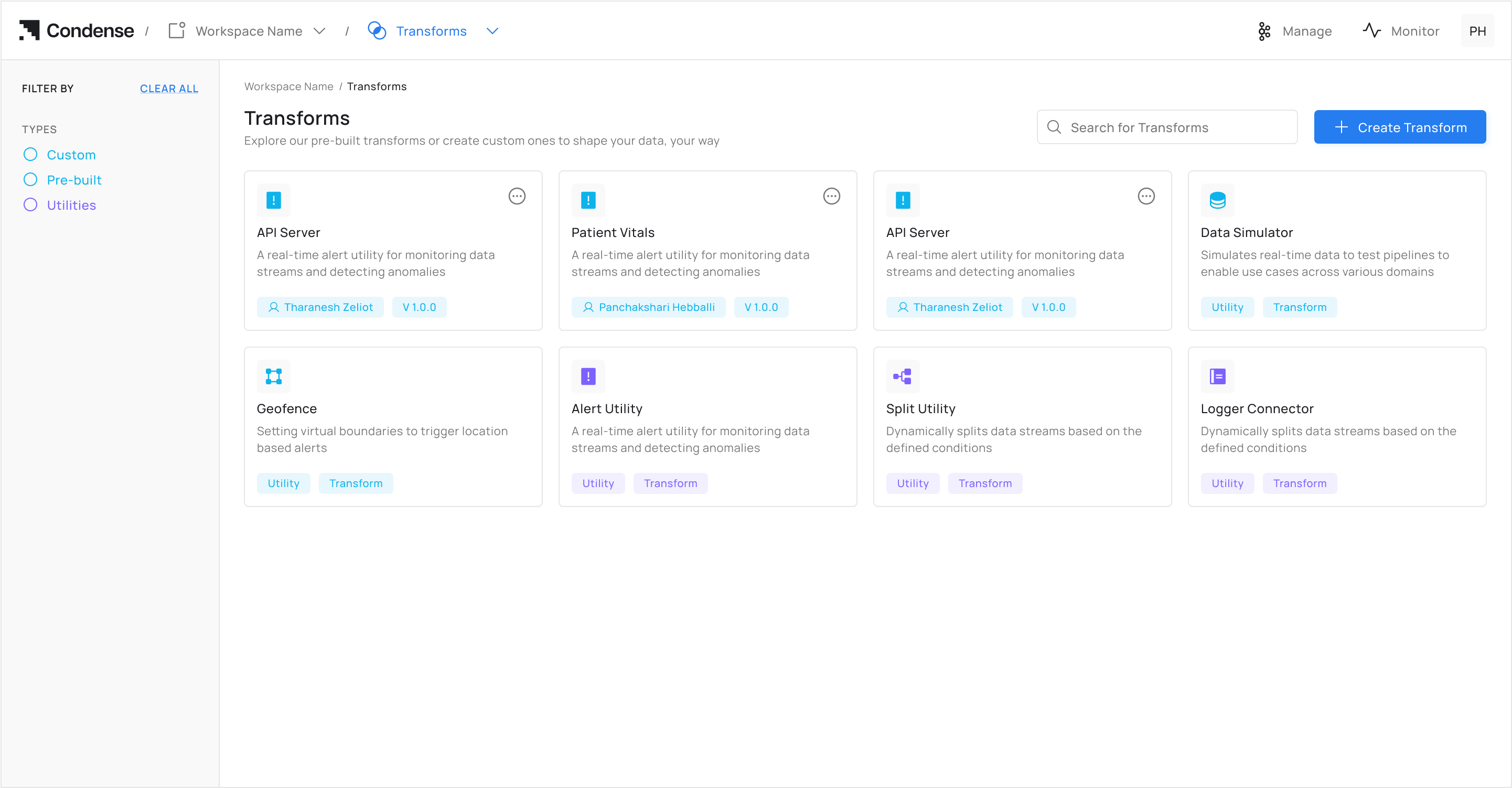Click the Data Simulator database icon
1512x788 pixels.
click(1217, 200)
